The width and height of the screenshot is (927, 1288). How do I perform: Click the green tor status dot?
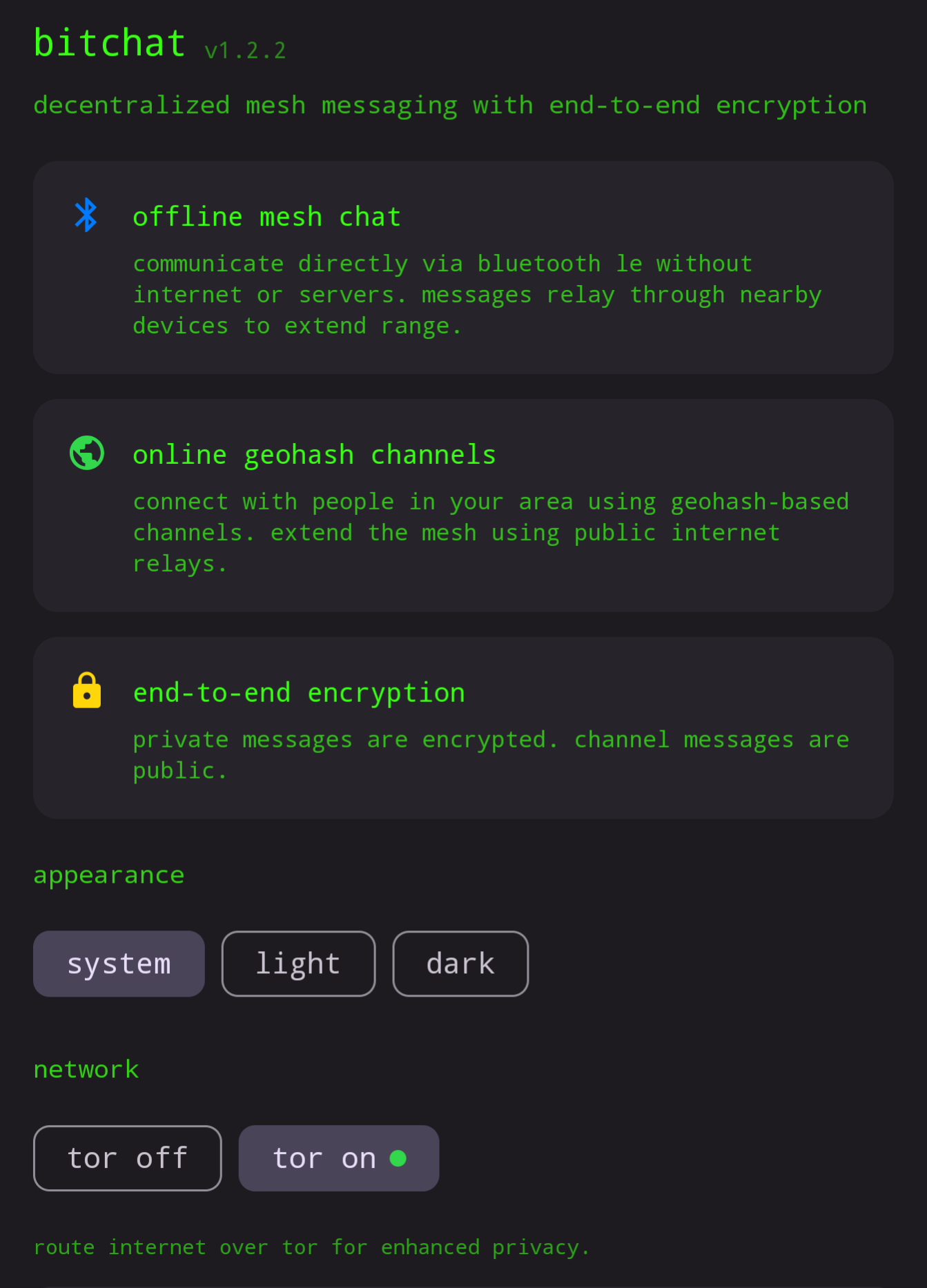(x=398, y=1158)
